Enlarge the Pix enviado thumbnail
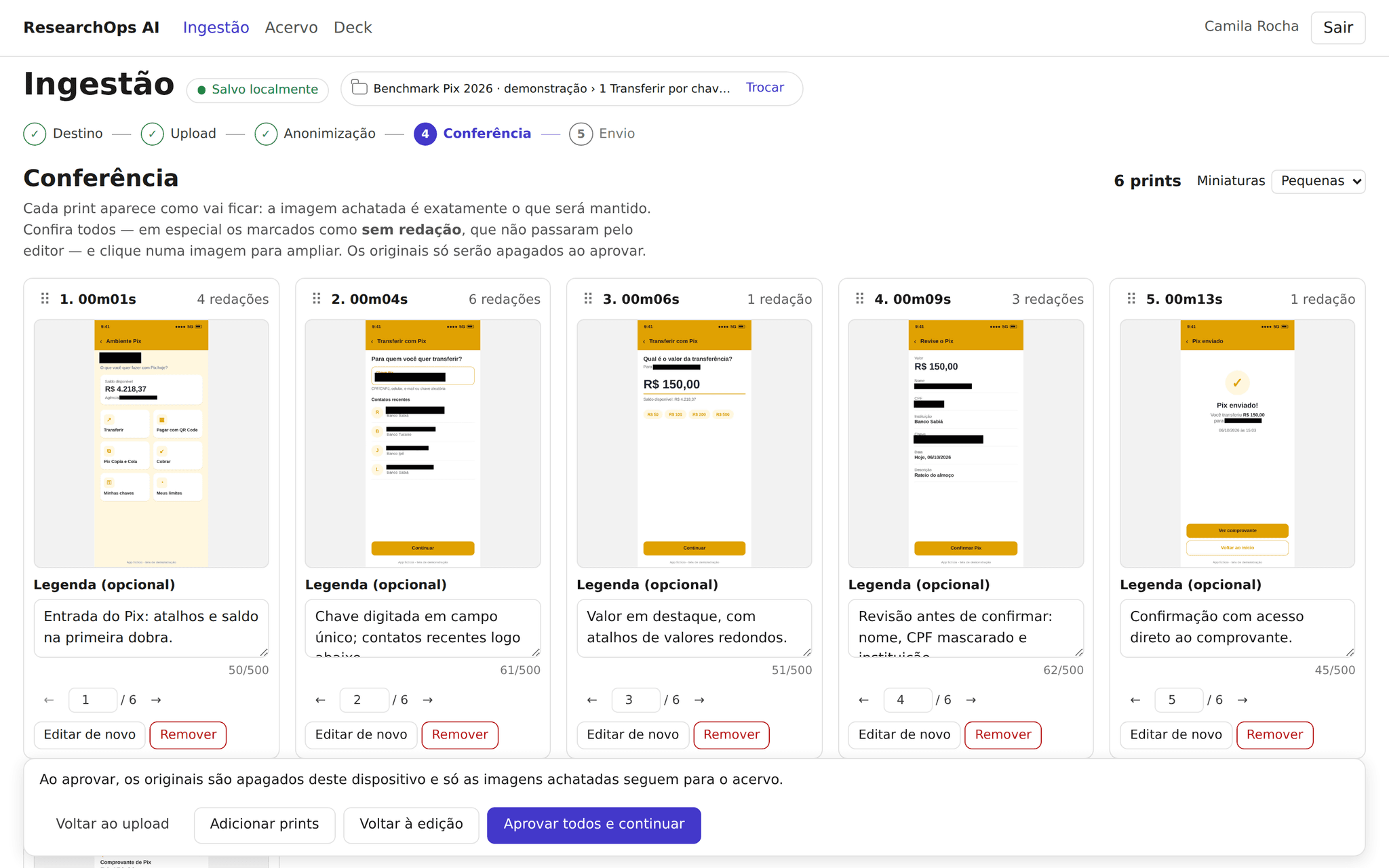This screenshot has height=868, width=1389. click(x=1238, y=443)
